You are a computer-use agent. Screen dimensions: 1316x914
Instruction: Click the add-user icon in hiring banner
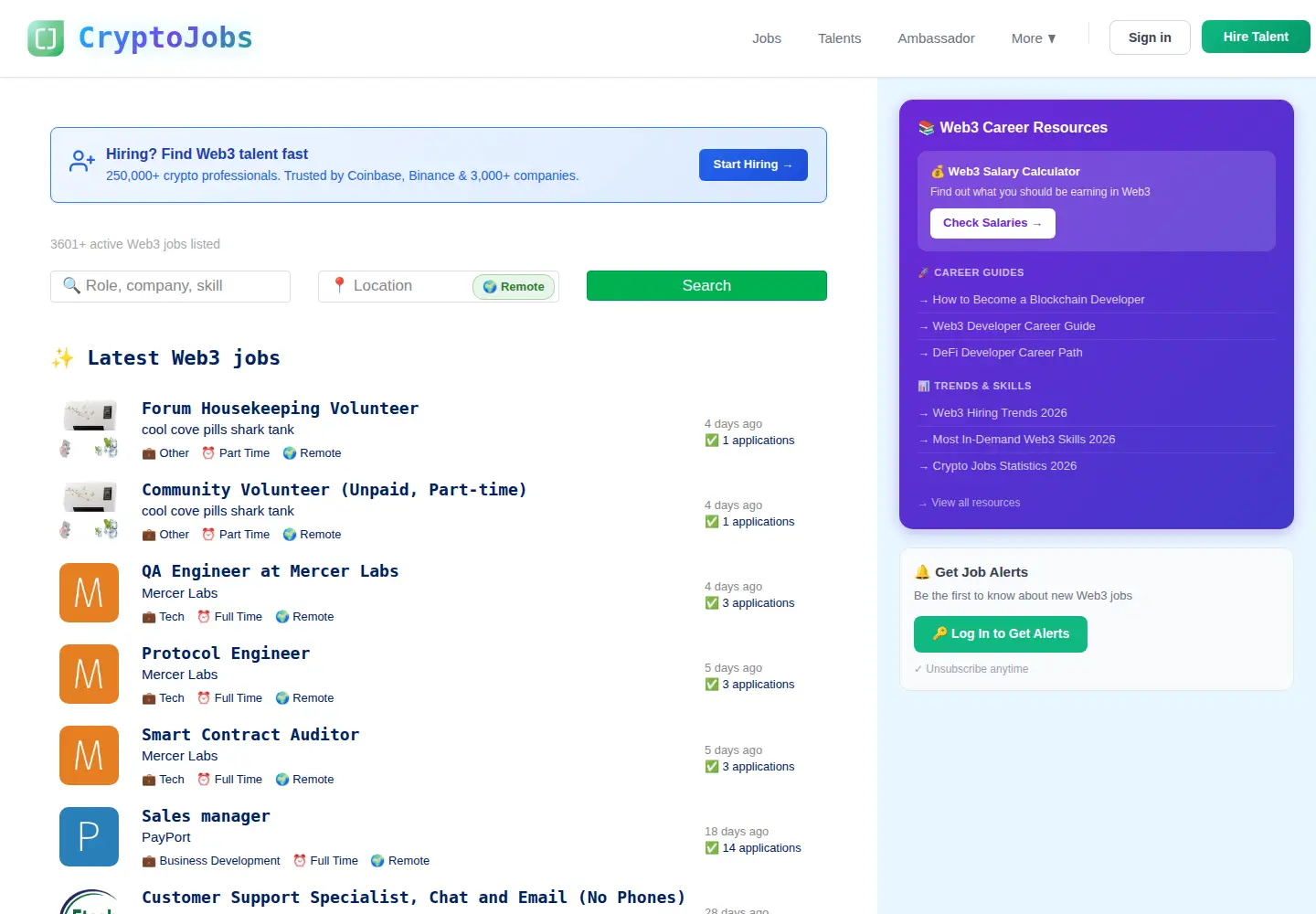82,162
